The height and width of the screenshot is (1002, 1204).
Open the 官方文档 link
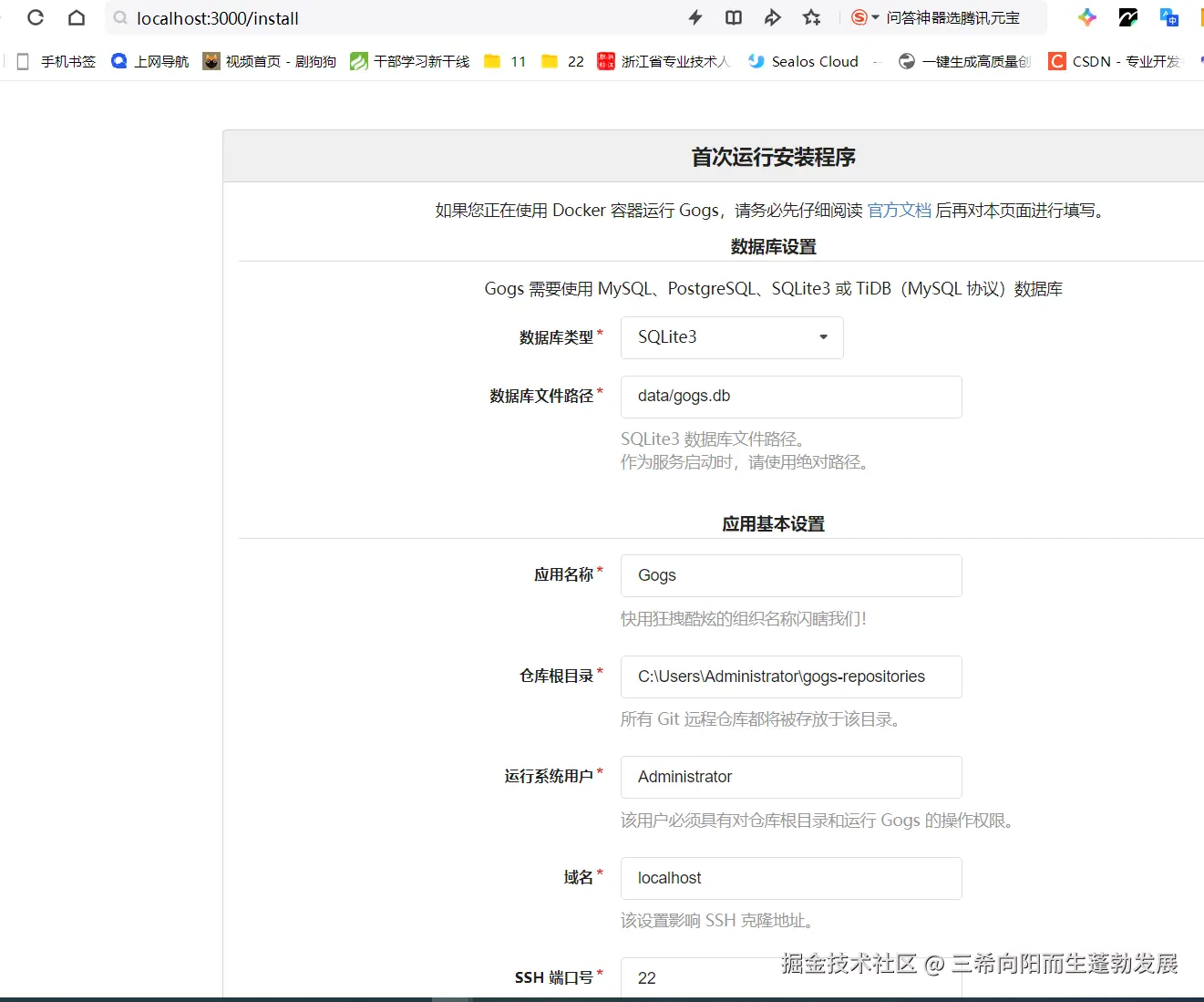click(899, 211)
